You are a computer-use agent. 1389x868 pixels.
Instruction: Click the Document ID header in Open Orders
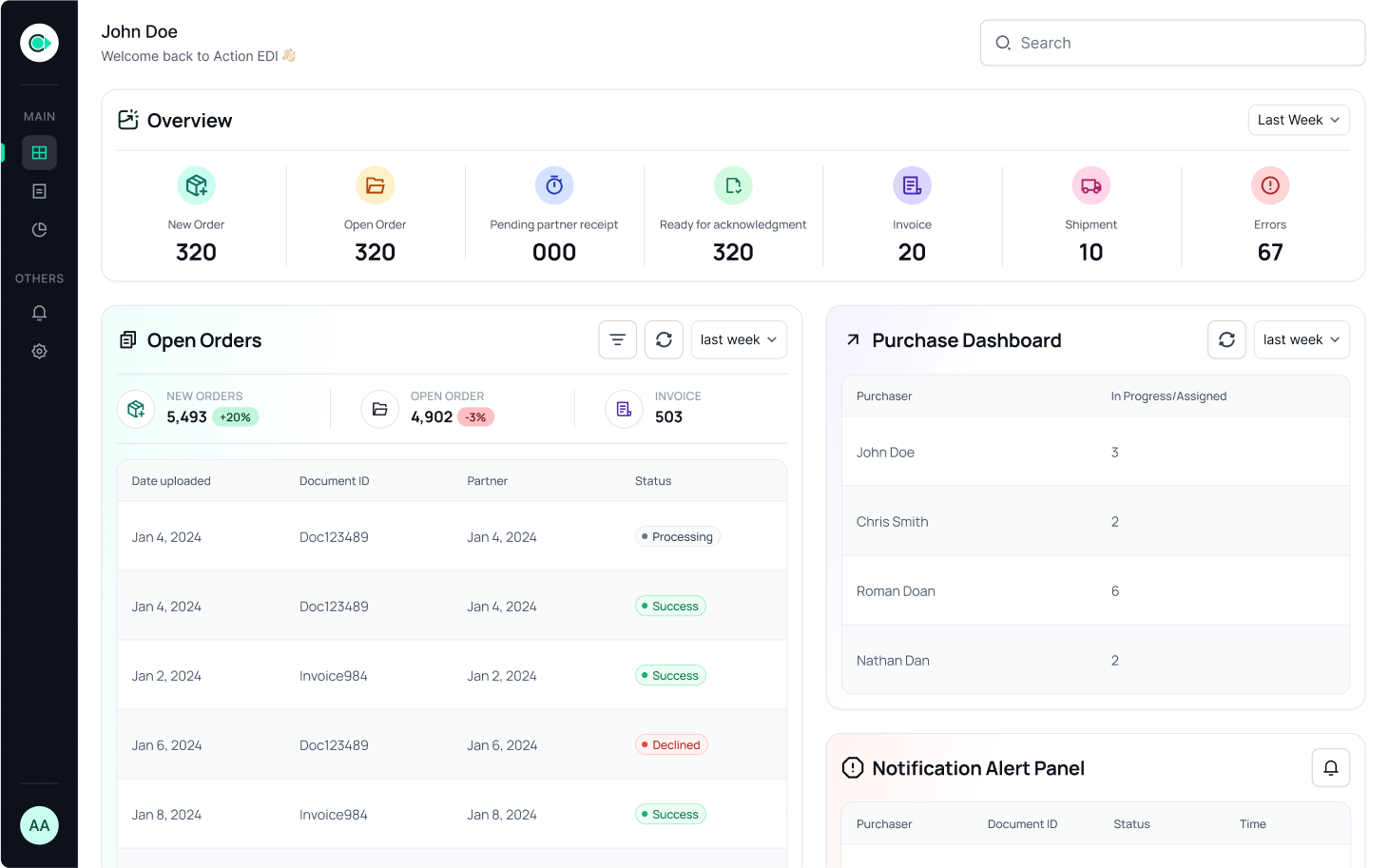pos(334,481)
